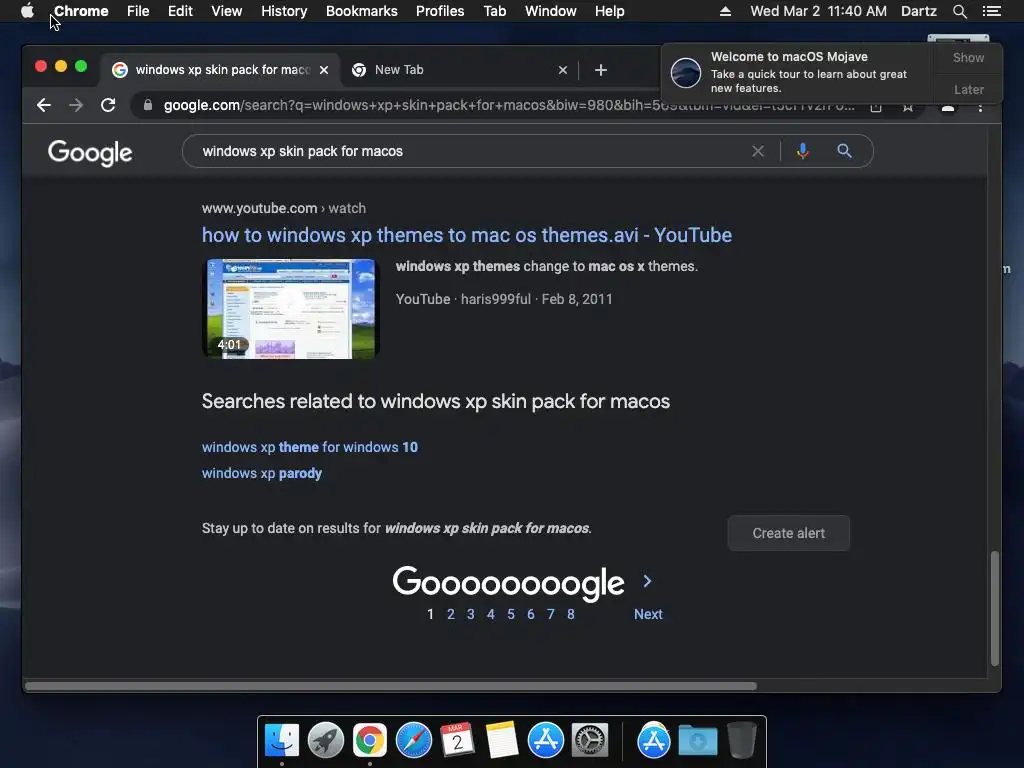Viewport: 1024px width, 768px height.
Task: Open the Bookmarks menu
Action: click(361, 11)
